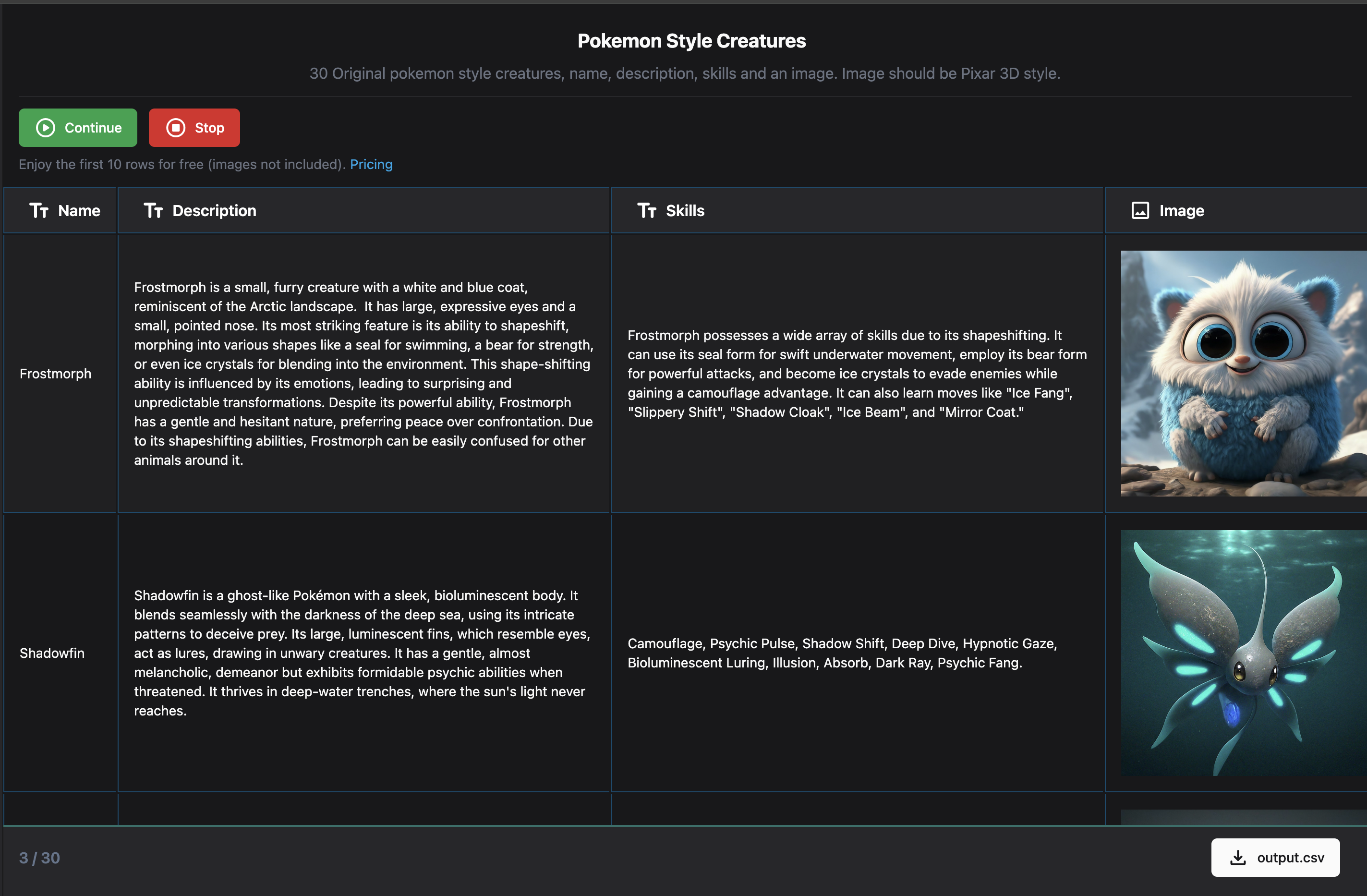1367x896 pixels.
Task: Select the Name column header
Action: click(x=79, y=211)
